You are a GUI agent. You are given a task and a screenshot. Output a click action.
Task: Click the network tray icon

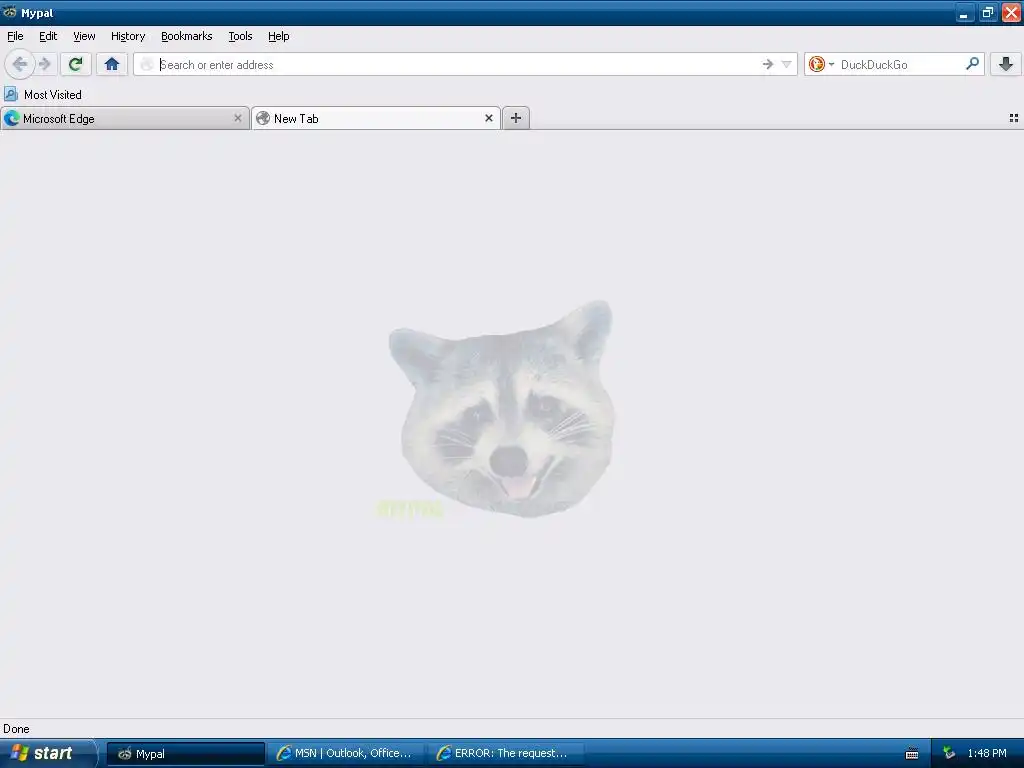(949, 754)
